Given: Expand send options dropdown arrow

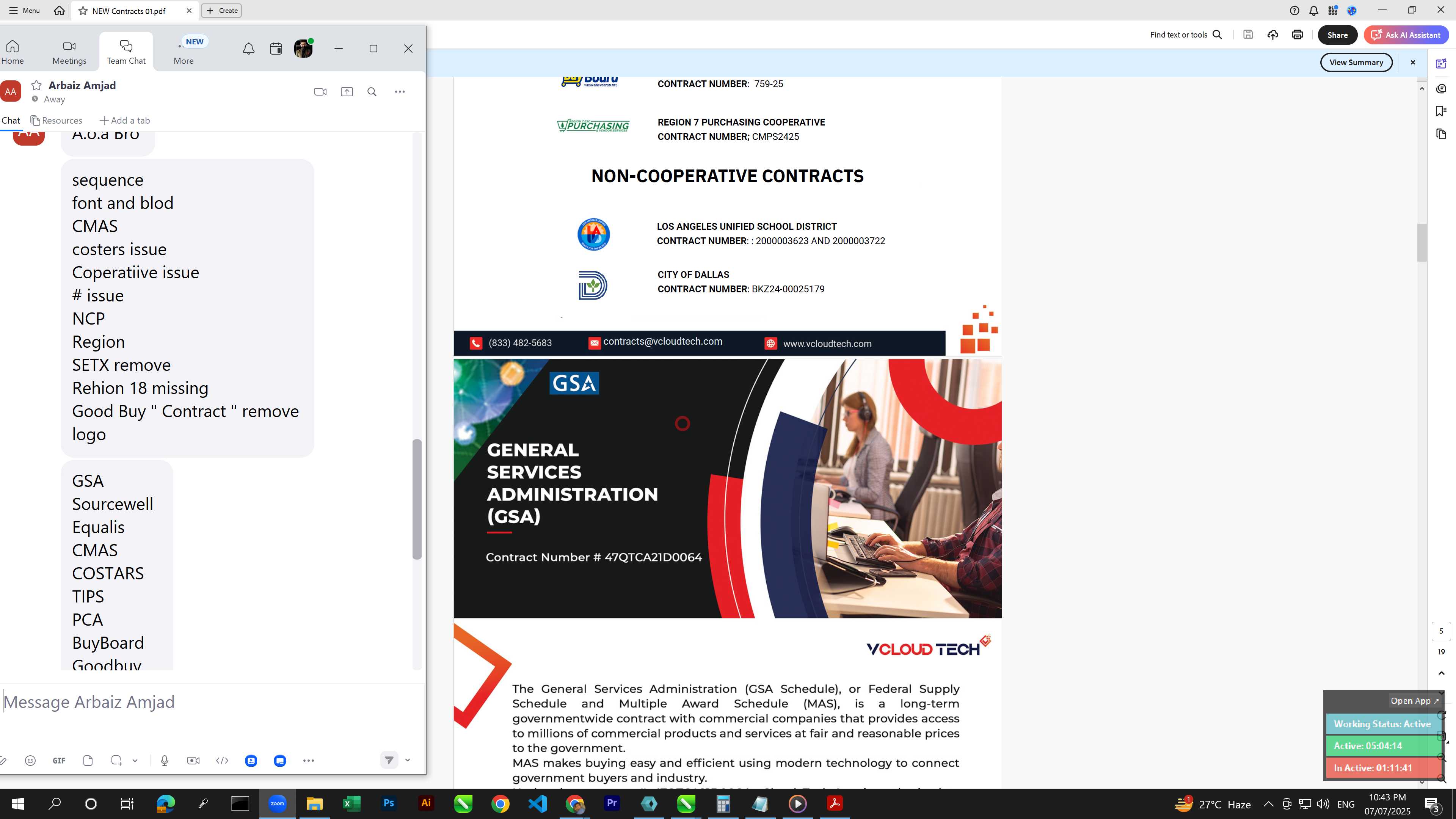Looking at the screenshot, I should pos(408,760).
